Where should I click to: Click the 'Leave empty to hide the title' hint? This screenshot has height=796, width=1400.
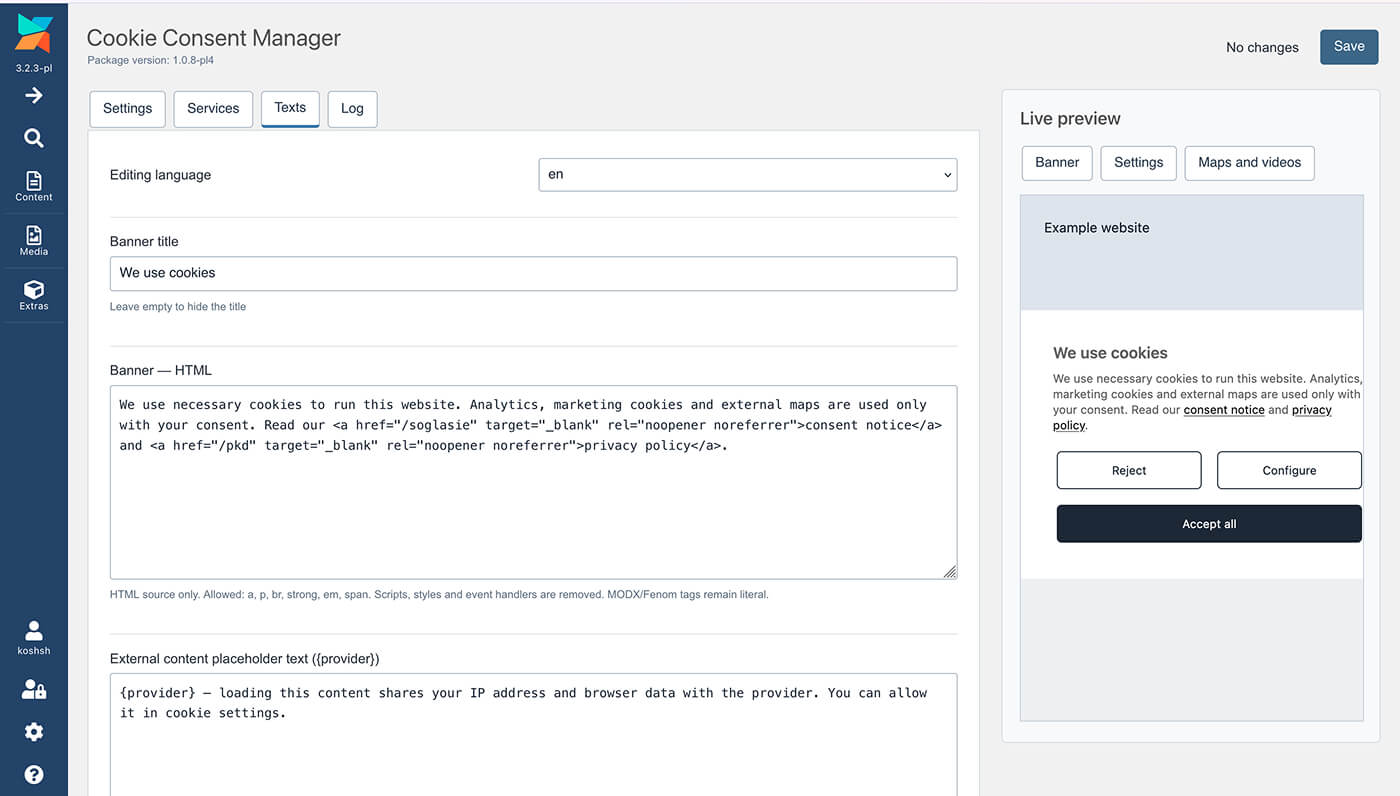178,307
